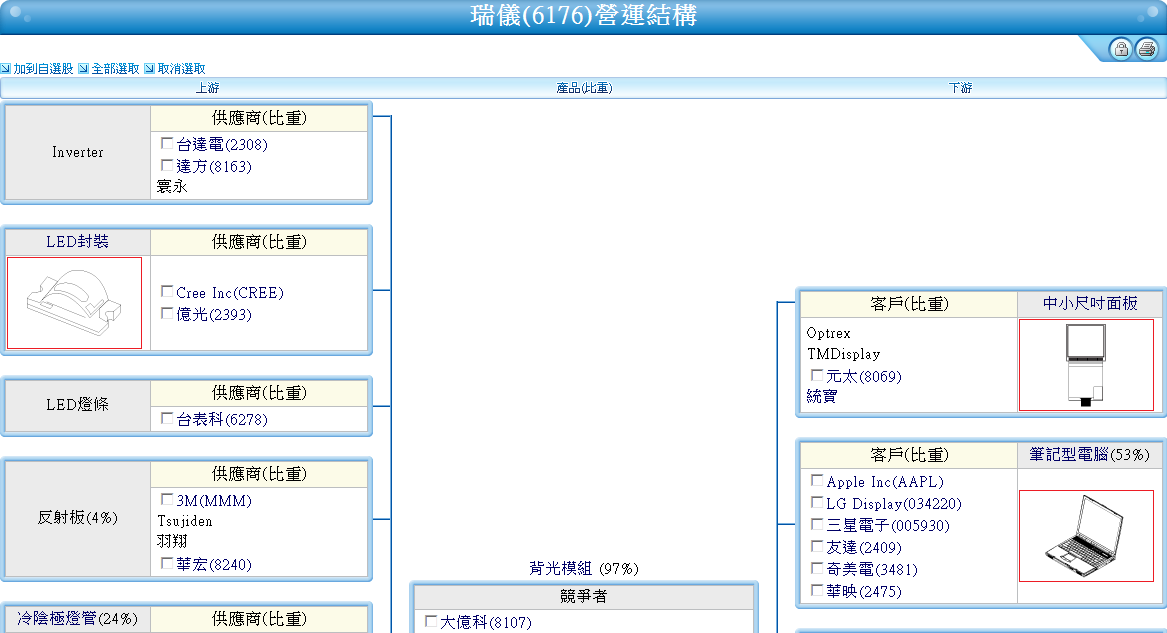Open 3M(MMM) supplier link

point(214,501)
